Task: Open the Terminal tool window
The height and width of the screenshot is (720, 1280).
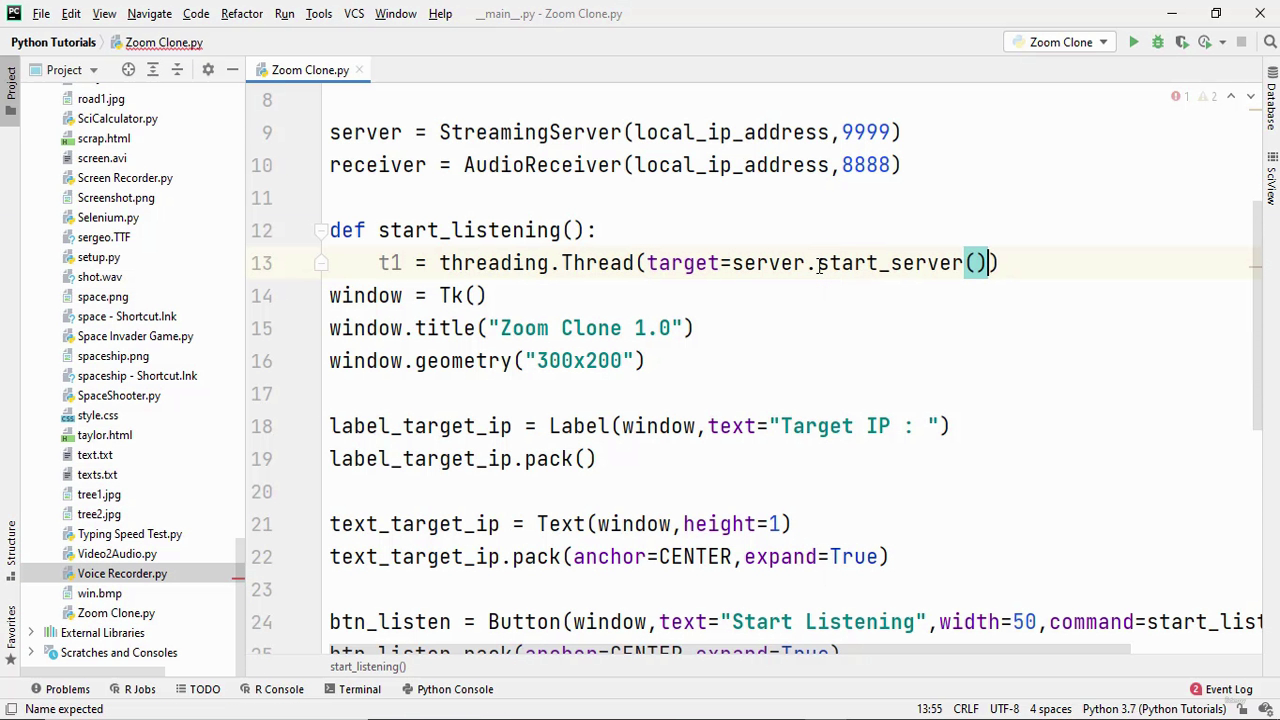Action: (353, 689)
